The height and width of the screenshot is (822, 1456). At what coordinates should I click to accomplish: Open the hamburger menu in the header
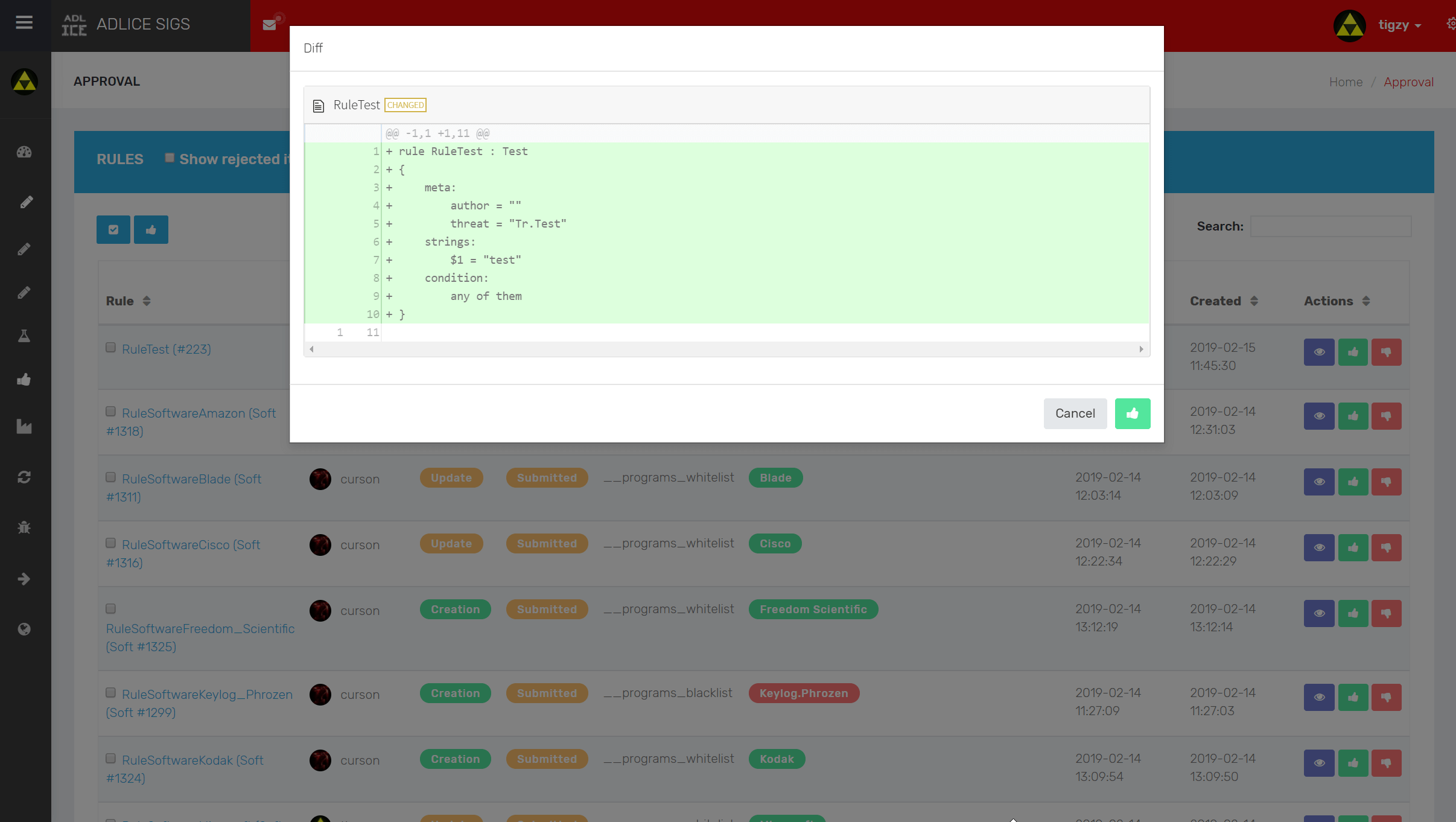tap(24, 23)
